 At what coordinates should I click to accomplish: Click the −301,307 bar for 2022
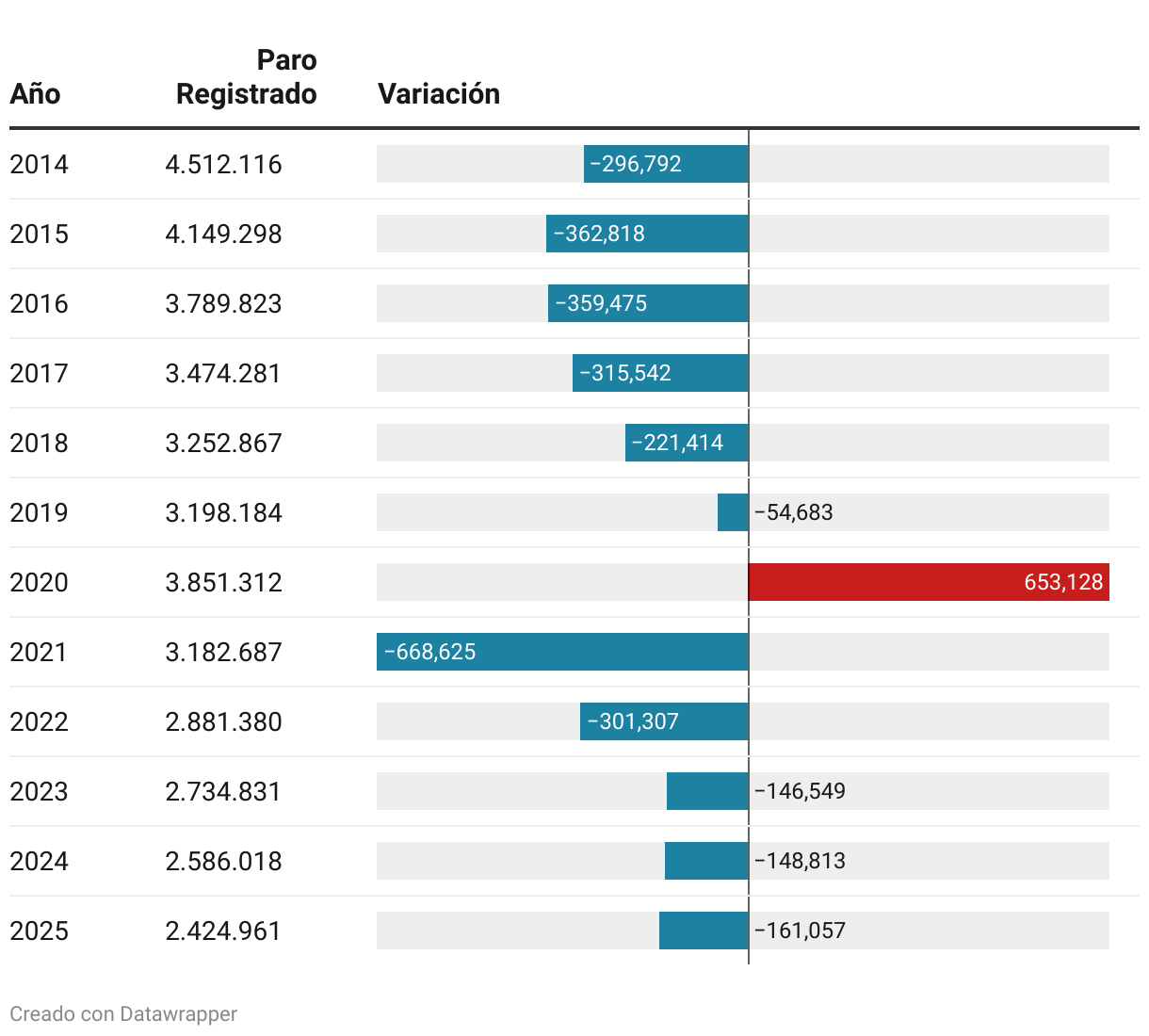tap(664, 721)
